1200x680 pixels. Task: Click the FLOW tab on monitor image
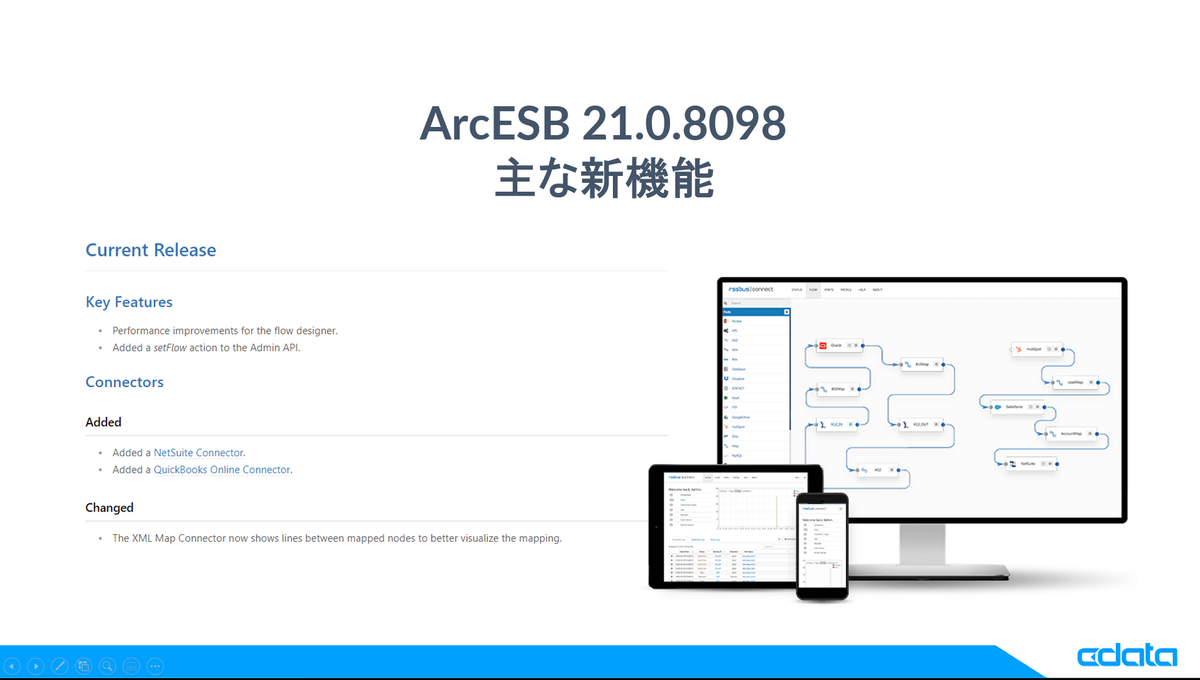[x=814, y=289]
